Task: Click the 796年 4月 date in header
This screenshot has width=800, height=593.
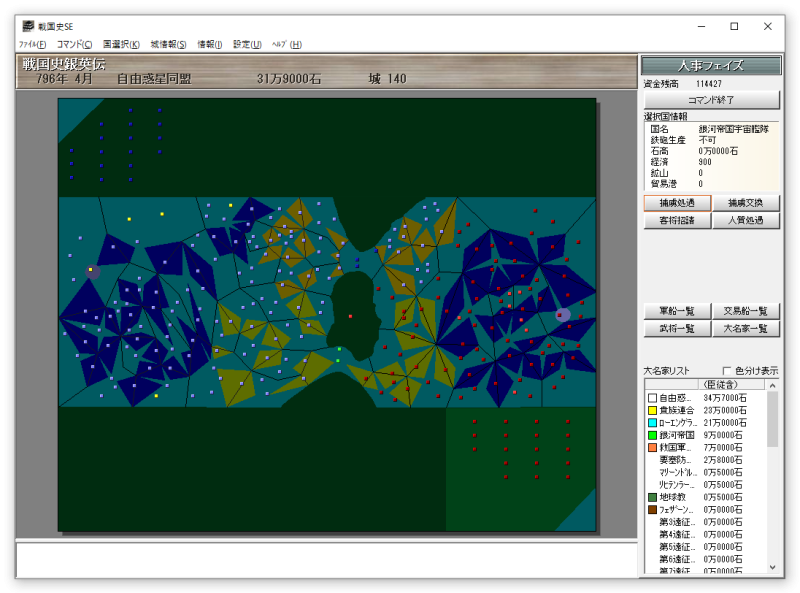Action: (64, 79)
